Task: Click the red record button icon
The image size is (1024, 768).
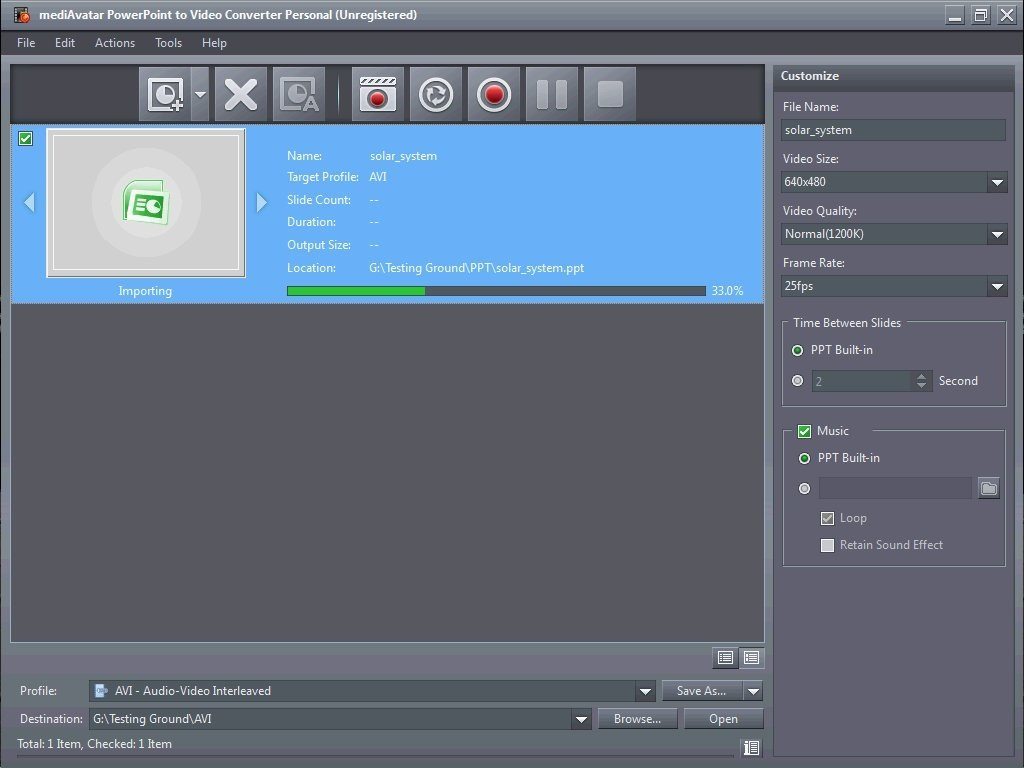Action: tap(494, 94)
